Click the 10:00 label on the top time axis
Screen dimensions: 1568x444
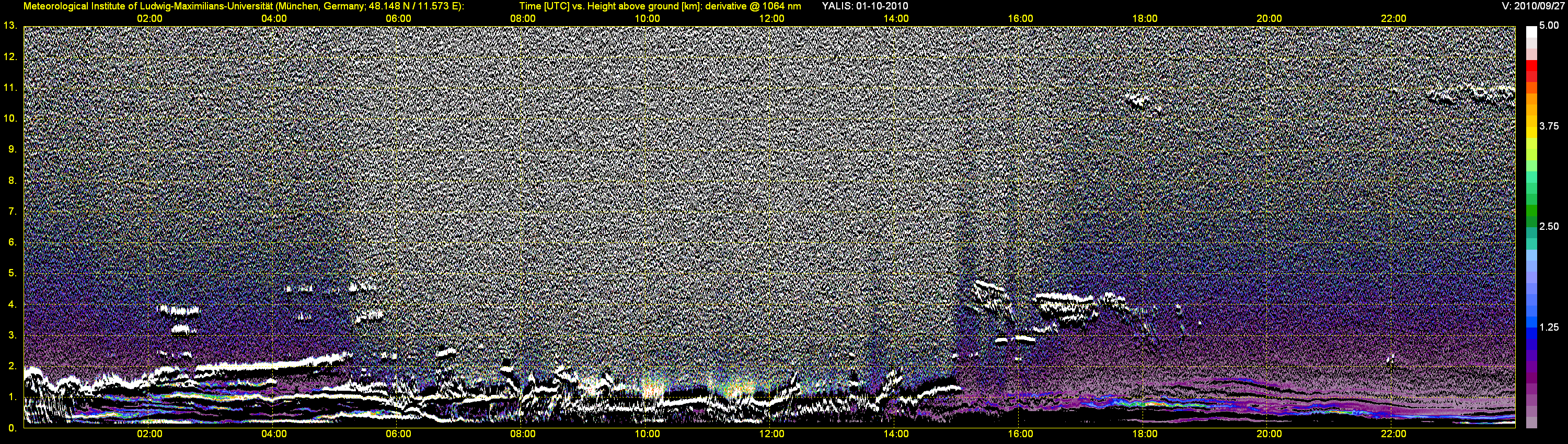pos(647,19)
